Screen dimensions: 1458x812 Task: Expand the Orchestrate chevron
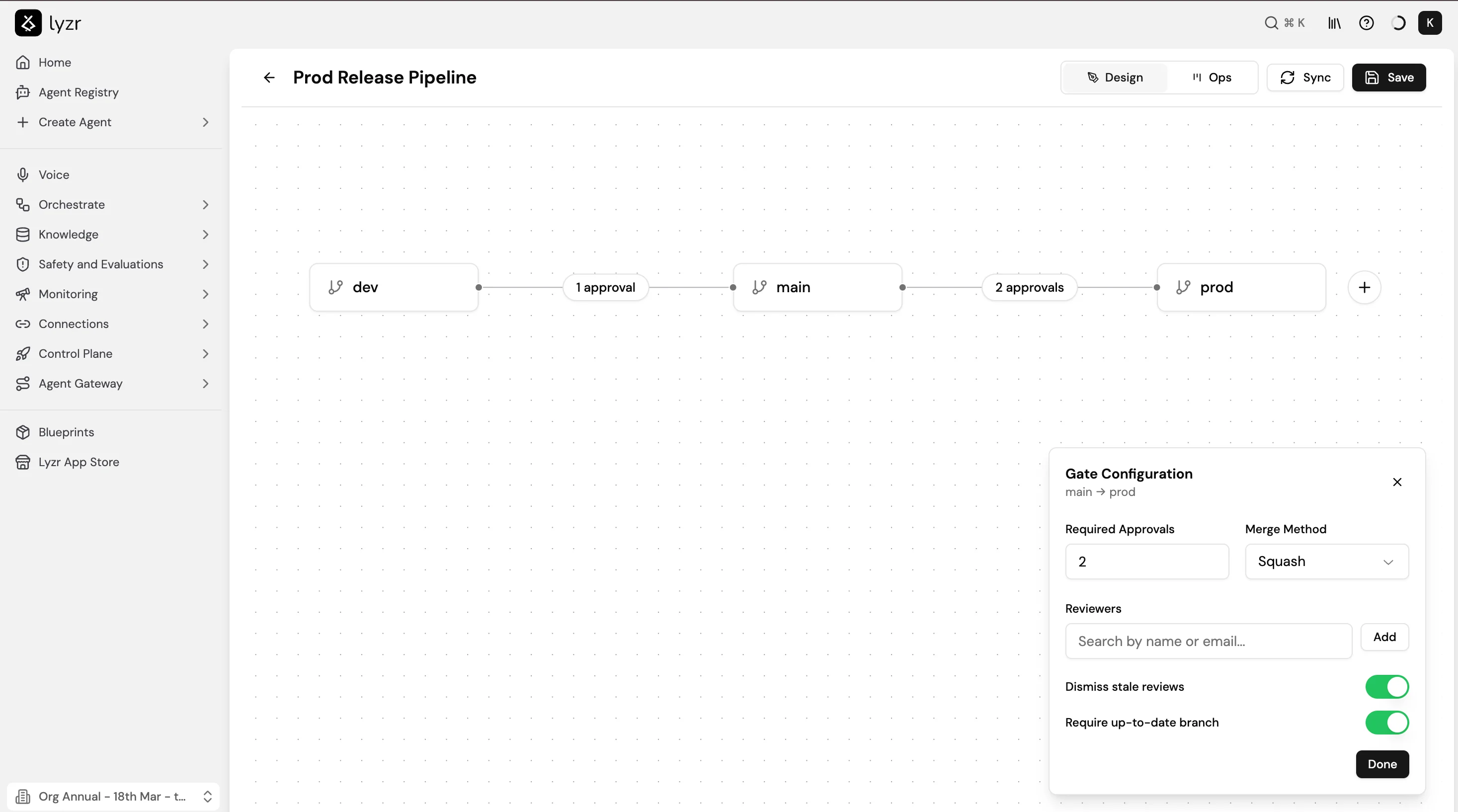(205, 205)
